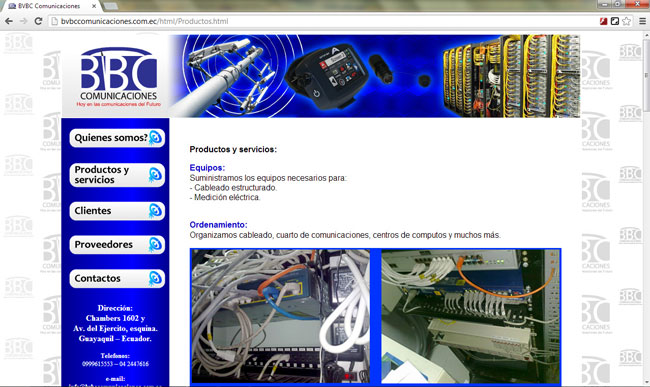Select the BVBC Comunicaciones browser tab
The height and width of the screenshot is (387, 650).
click(50, 6)
